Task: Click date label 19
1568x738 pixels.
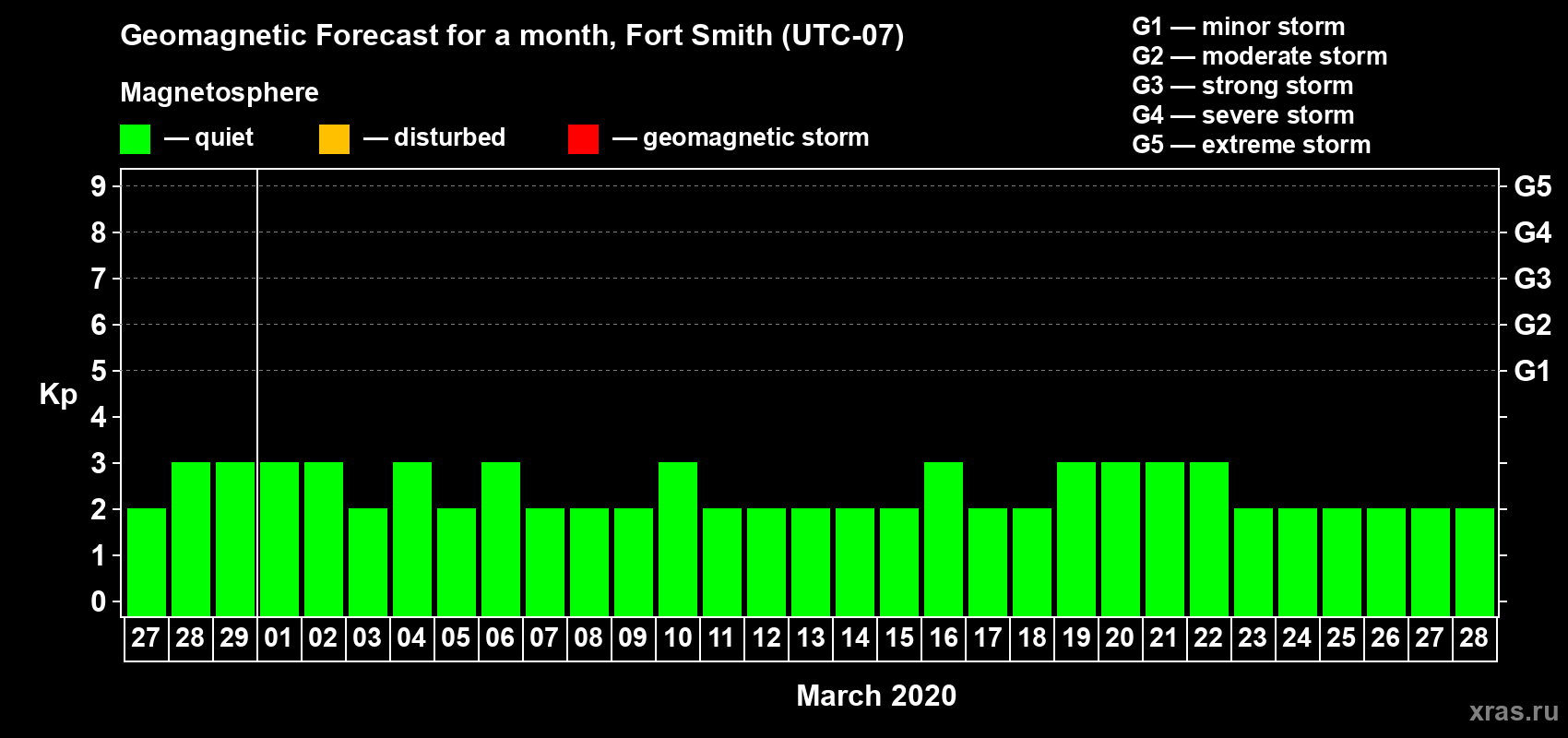Action: click(x=1075, y=637)
